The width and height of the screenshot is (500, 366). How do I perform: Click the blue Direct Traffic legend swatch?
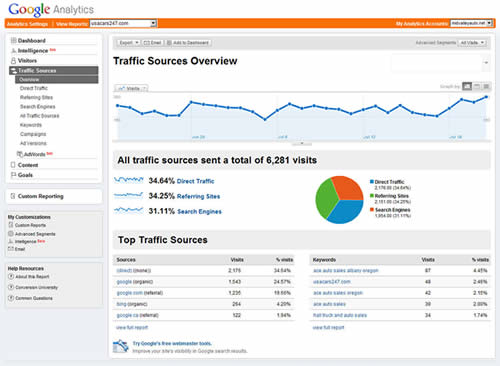[372, 182]
